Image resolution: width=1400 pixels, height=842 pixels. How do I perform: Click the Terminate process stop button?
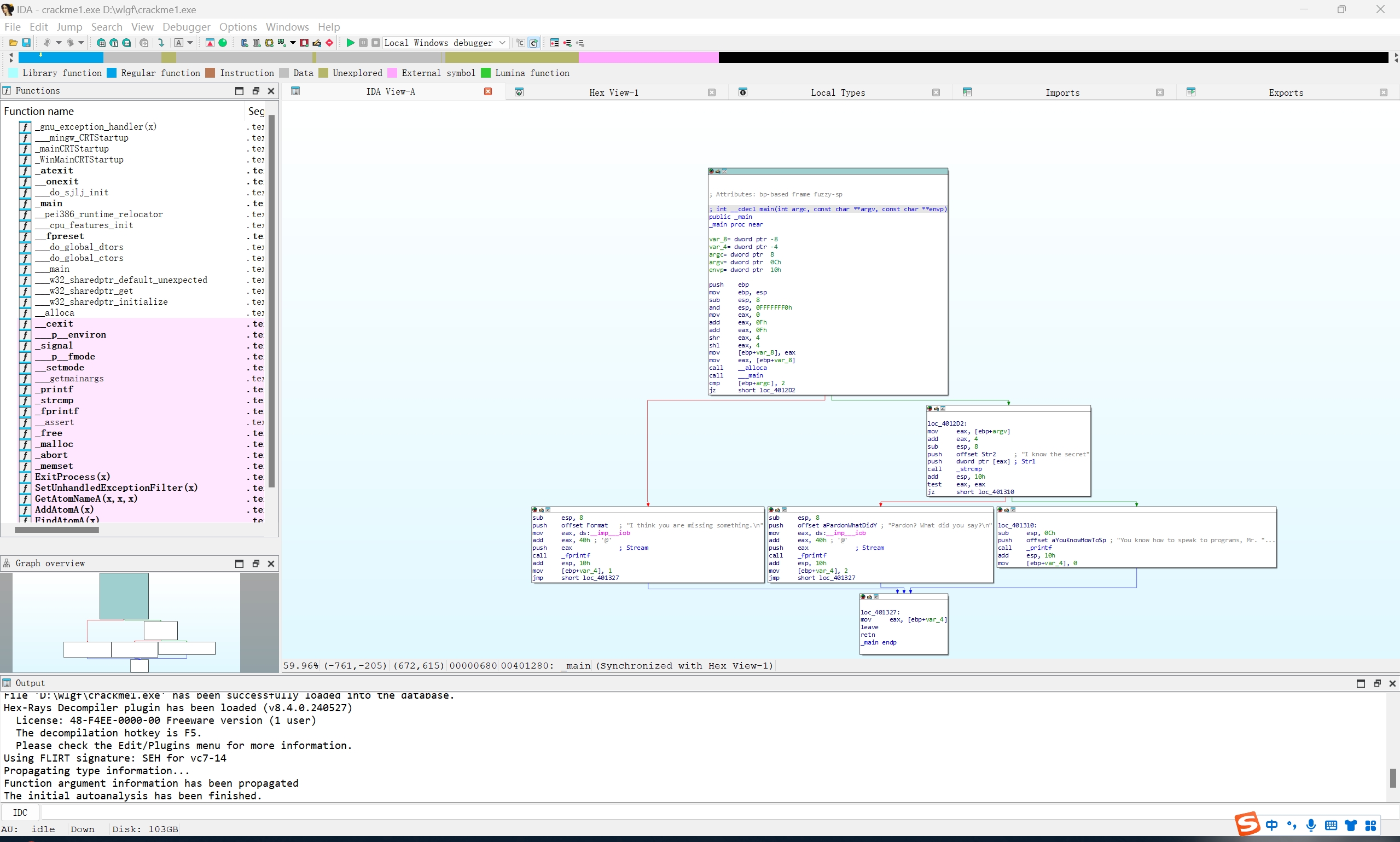coord(375,43)
